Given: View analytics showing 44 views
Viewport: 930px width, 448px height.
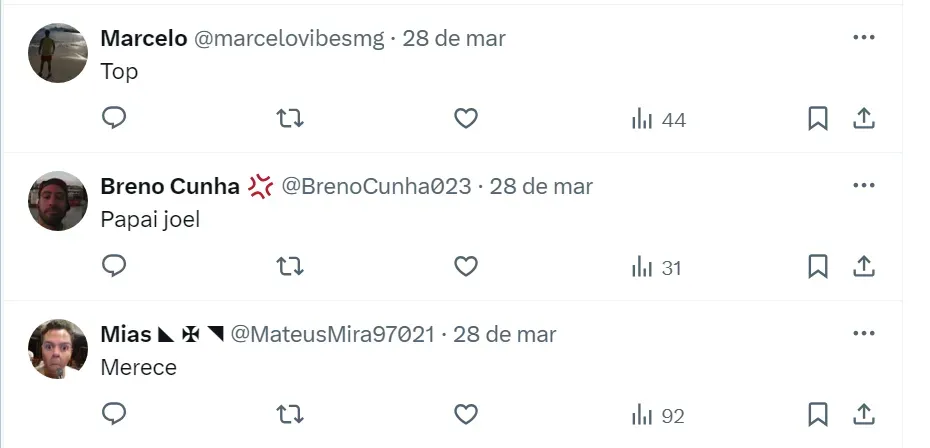Looking at the screenshot, I should coord(658,119).
